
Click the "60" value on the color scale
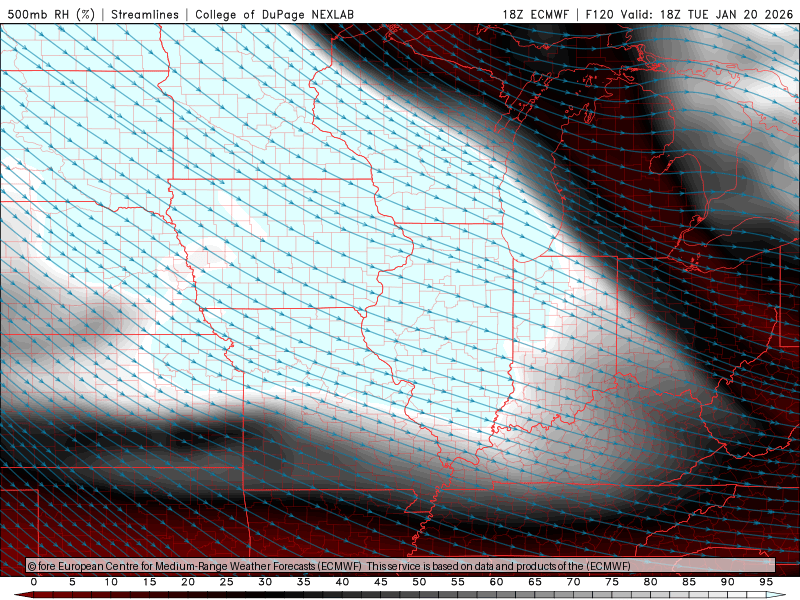pos(496,582)
